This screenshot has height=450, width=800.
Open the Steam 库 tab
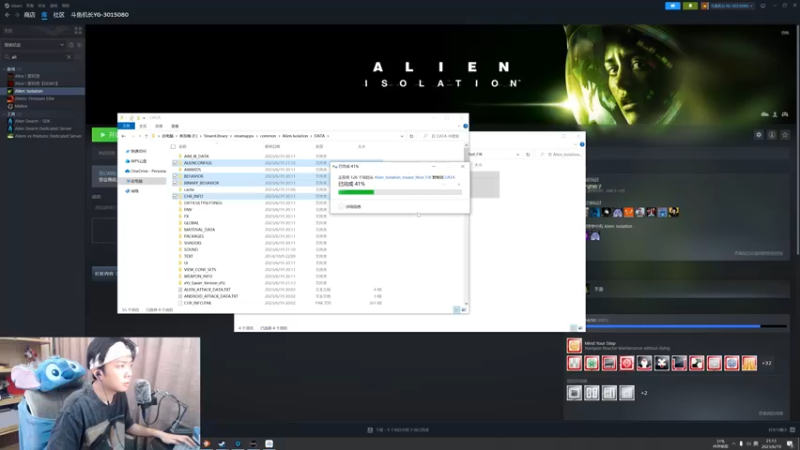pos(44,15)
